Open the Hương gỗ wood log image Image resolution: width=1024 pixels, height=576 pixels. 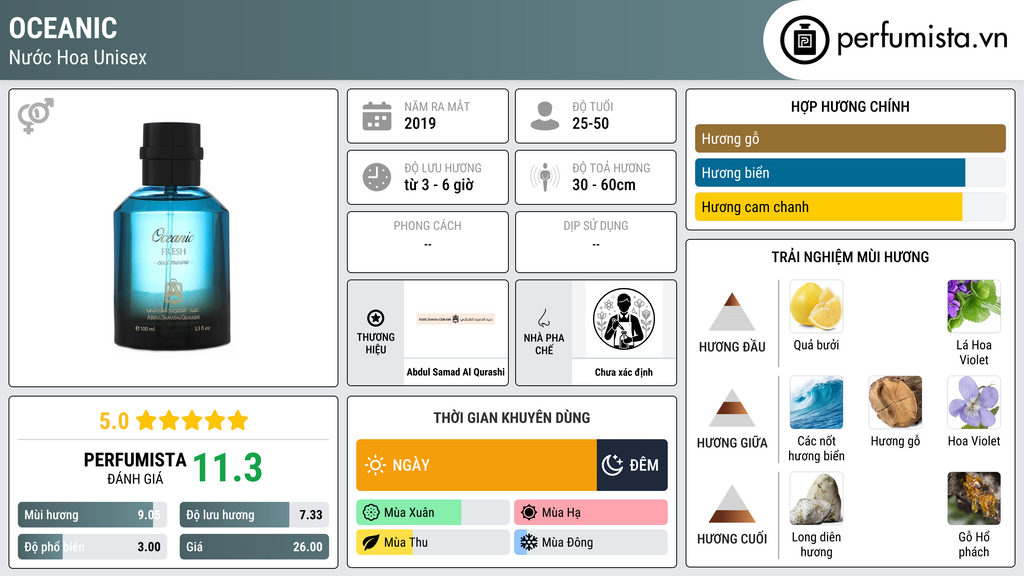(895, 403)
